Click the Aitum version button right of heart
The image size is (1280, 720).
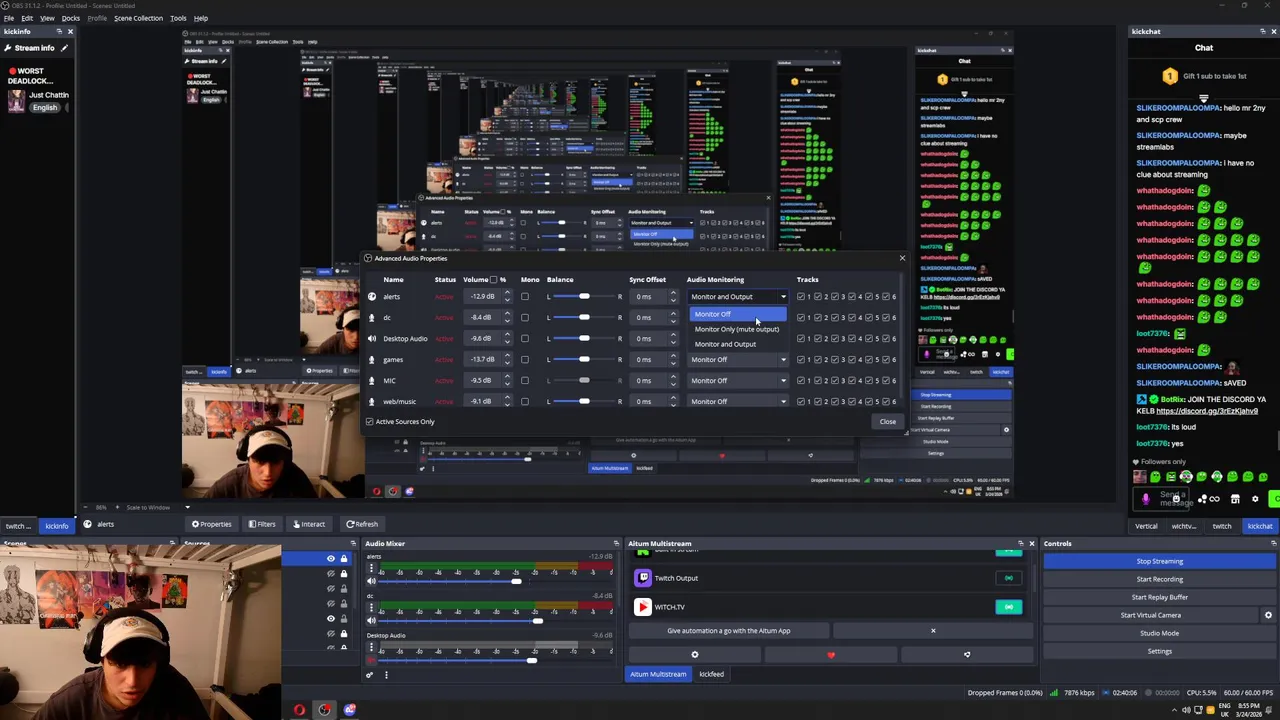[967, 655]
